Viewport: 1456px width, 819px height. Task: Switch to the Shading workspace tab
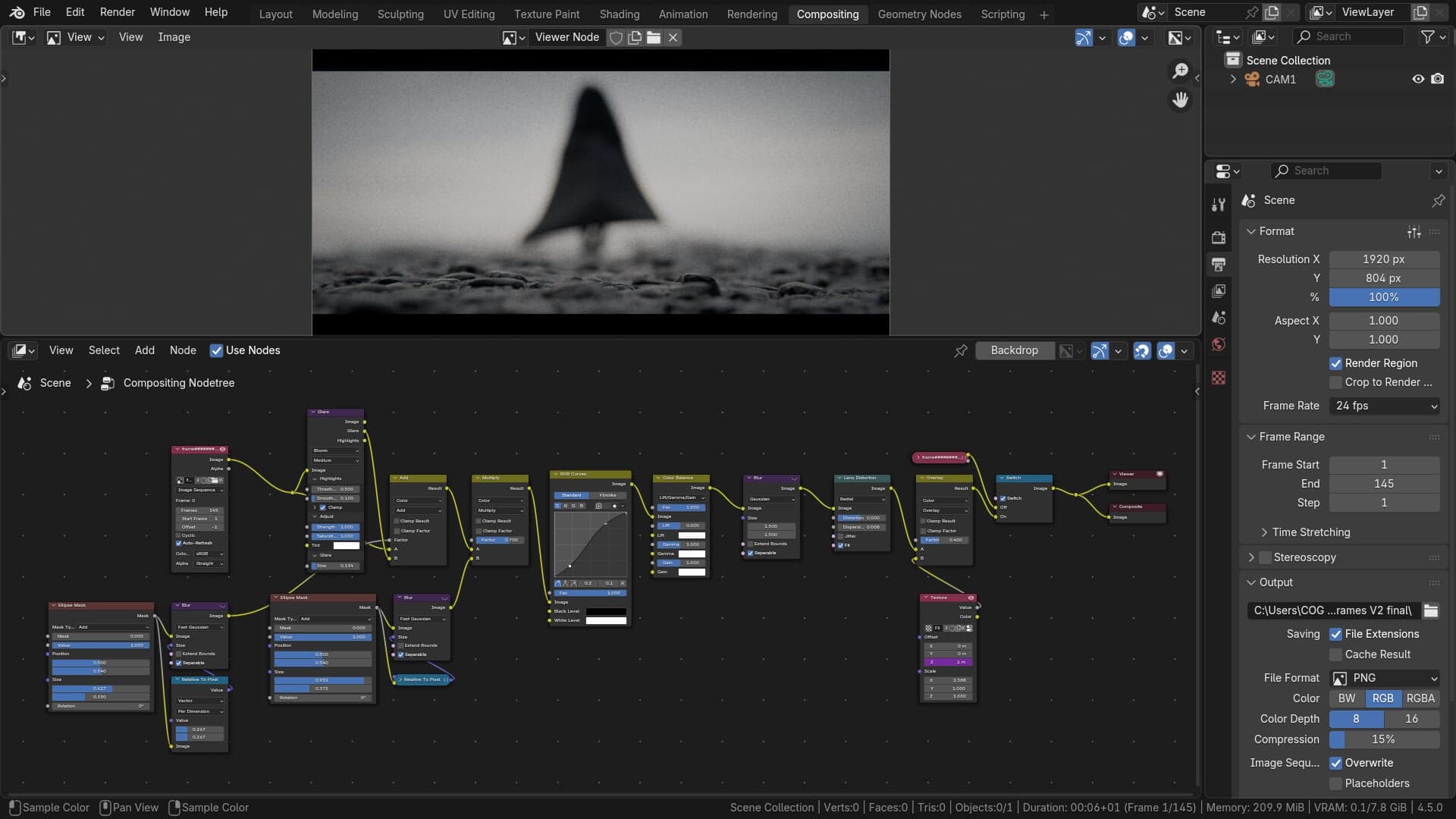pyautogui.click(x=619, y=14)
